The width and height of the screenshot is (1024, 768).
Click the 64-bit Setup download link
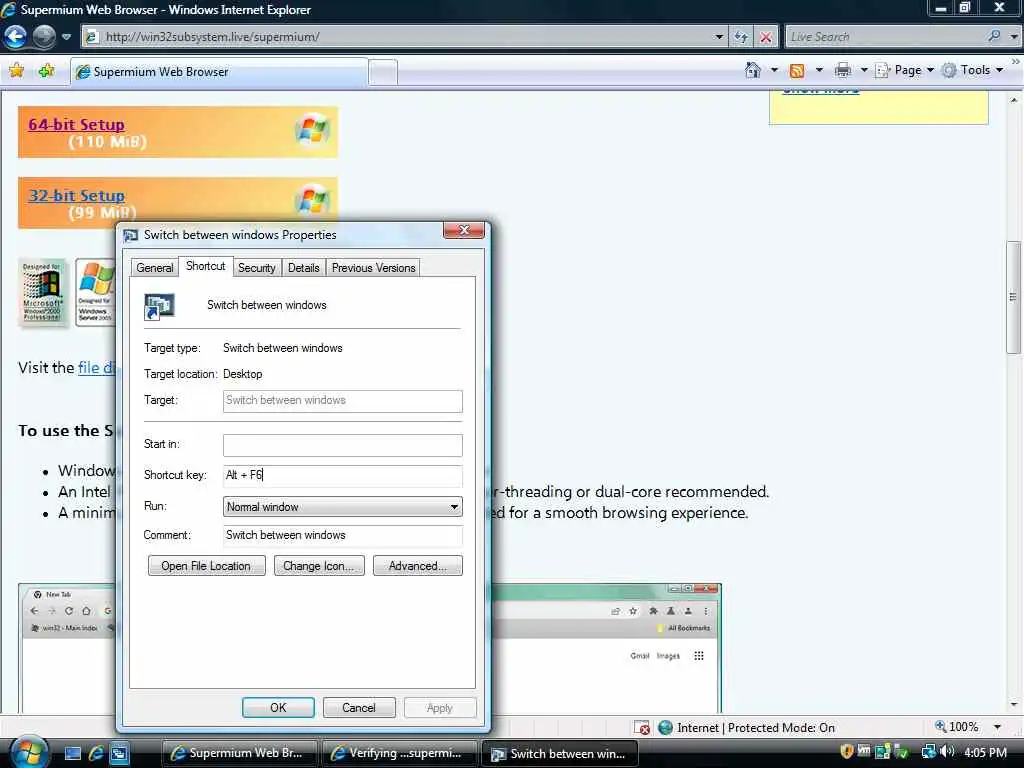tap(76, 124)
